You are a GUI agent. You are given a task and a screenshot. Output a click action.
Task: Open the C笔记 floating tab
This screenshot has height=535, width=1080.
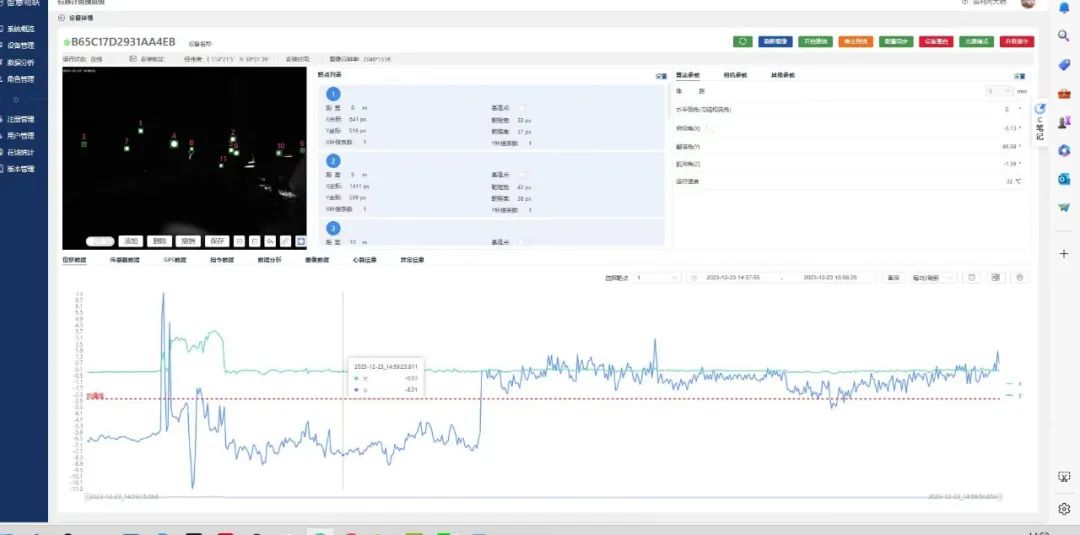1040,123
